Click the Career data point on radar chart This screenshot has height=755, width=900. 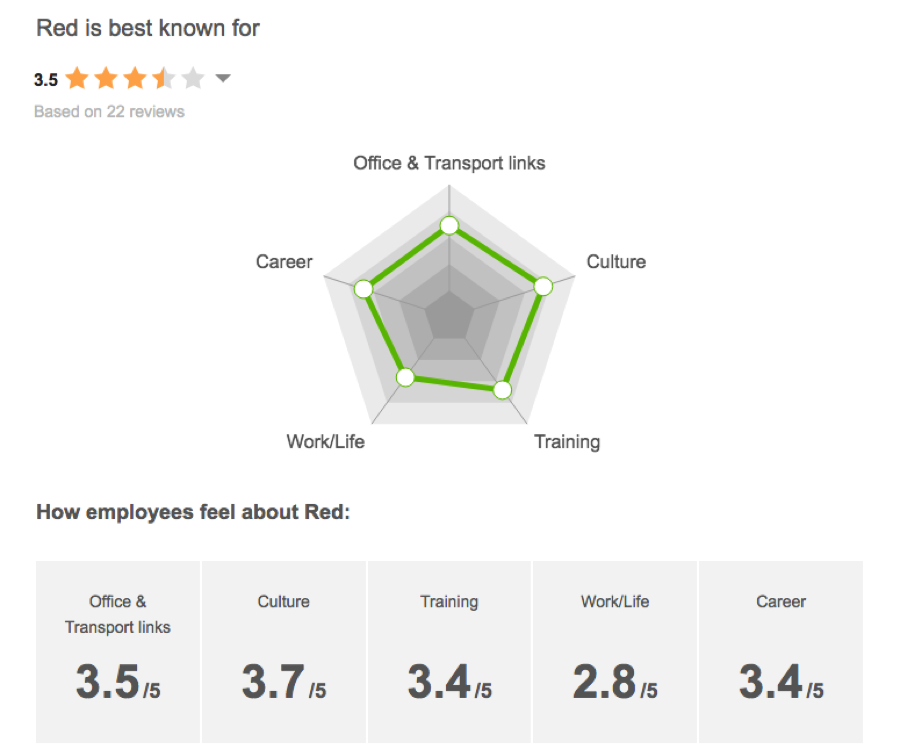[x=363, y=289]
